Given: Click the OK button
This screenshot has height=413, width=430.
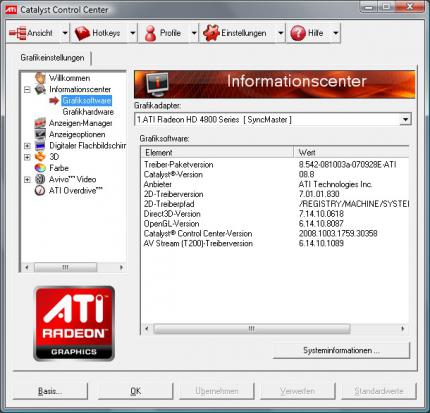Looking at the screenshot, I should 135,391.
